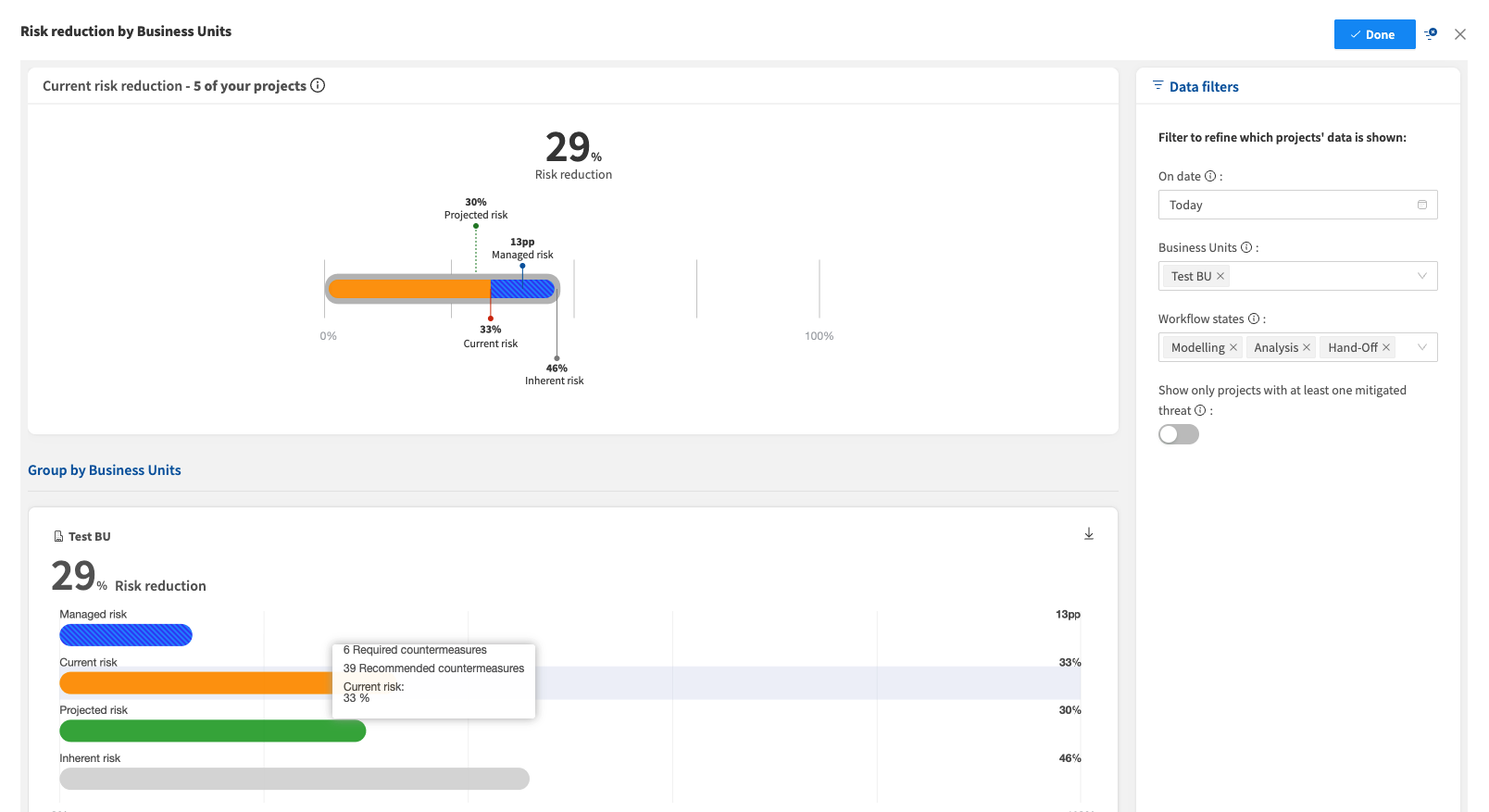
Task: Click the 13pp Managed risk gauge label
Action: coord(522,248)
